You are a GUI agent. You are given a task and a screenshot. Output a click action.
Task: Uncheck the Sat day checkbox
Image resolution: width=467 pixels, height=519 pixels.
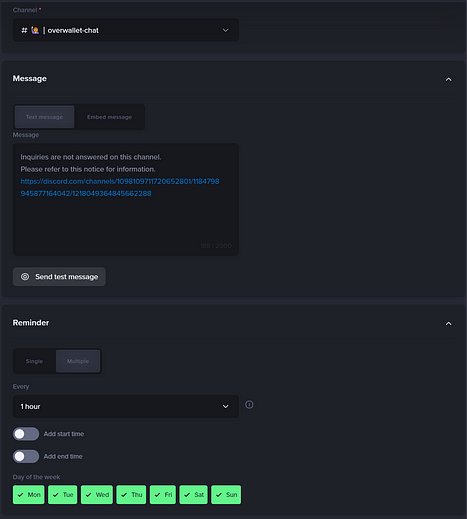point(193,495)
